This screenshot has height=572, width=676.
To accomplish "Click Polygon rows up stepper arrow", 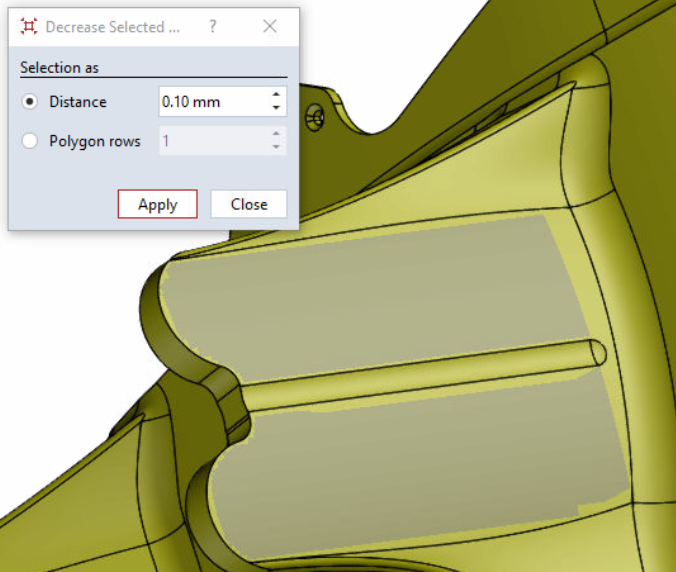I will 276,134.
